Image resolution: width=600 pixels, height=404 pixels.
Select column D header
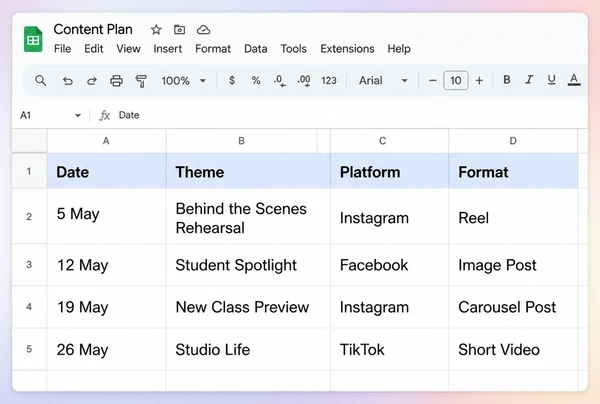(513, 141)
